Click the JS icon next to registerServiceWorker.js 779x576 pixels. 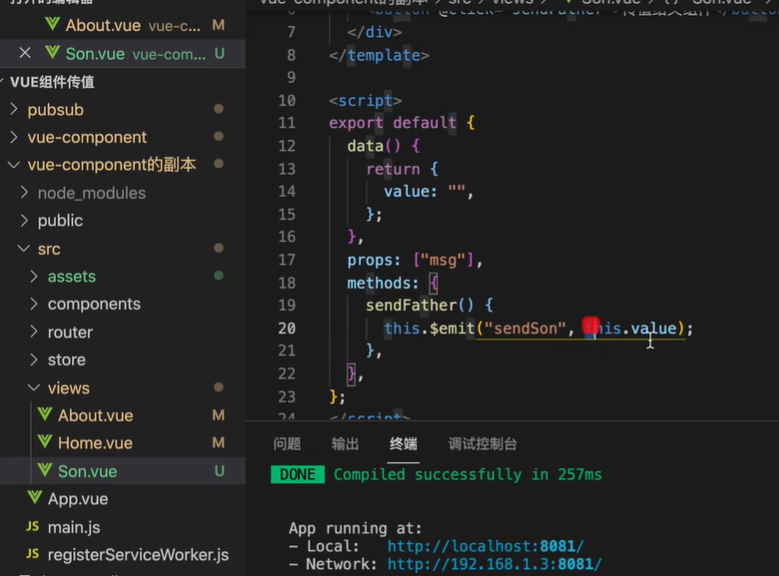(33, 554)
